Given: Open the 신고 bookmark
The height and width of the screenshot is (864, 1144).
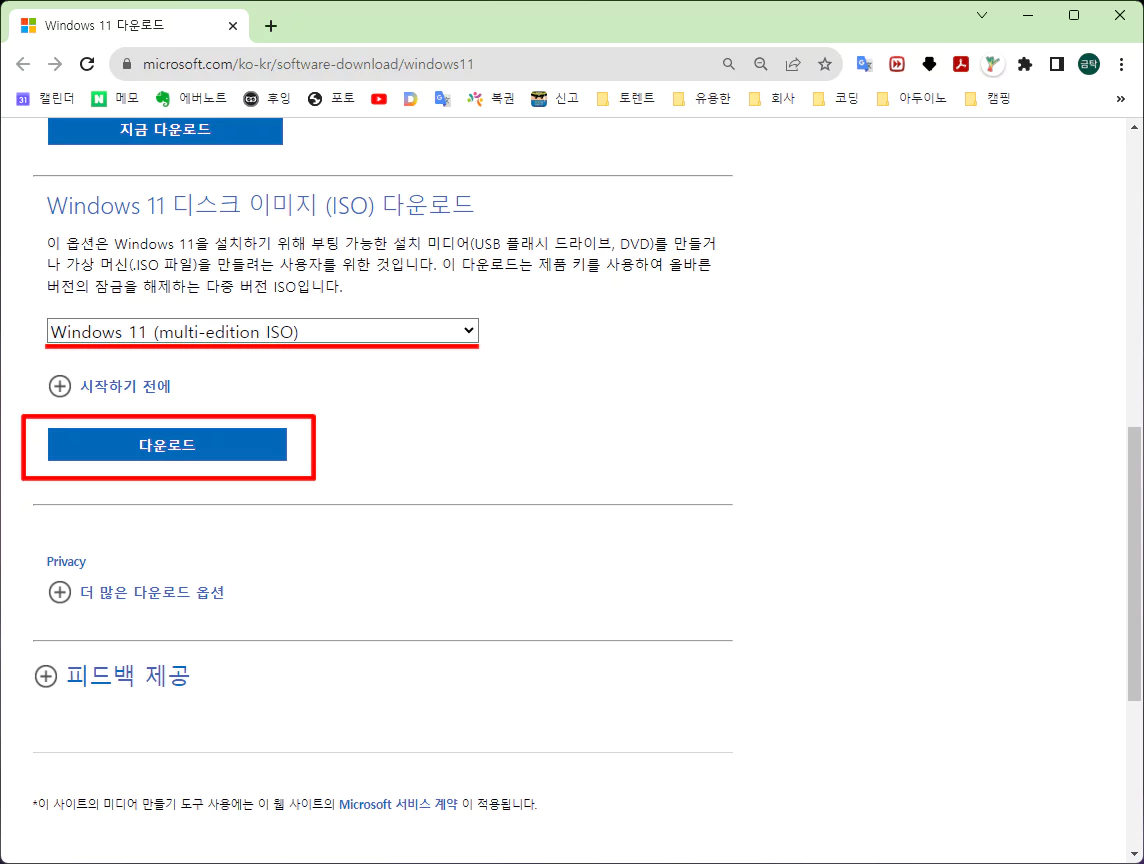Looking at the screenshot, I should tap(555, 99).
